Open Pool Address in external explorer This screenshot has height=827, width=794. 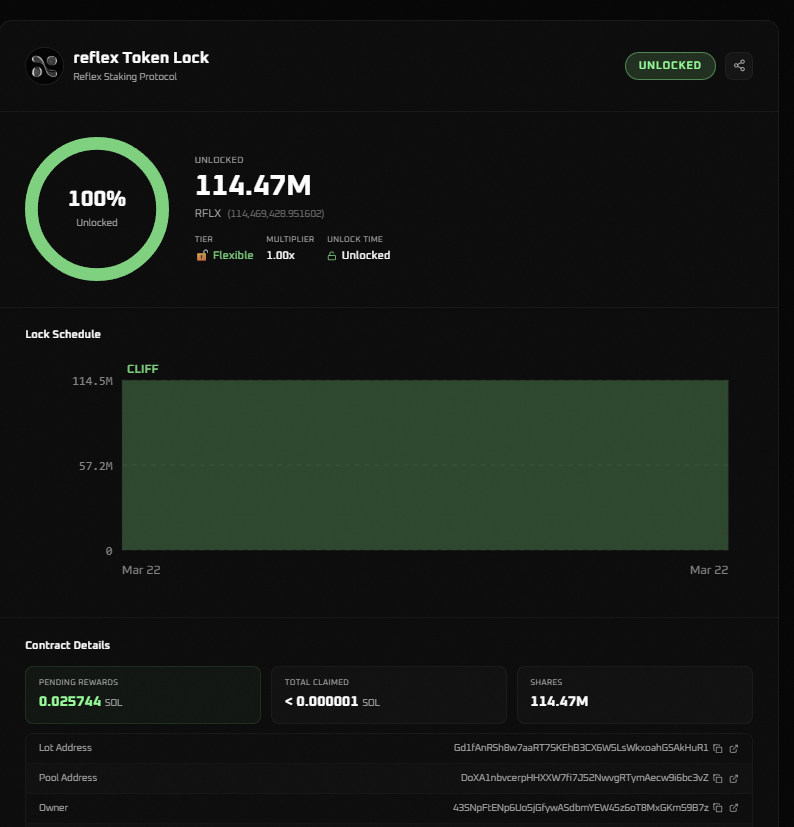pyautogui.click(x=733, y=778)
